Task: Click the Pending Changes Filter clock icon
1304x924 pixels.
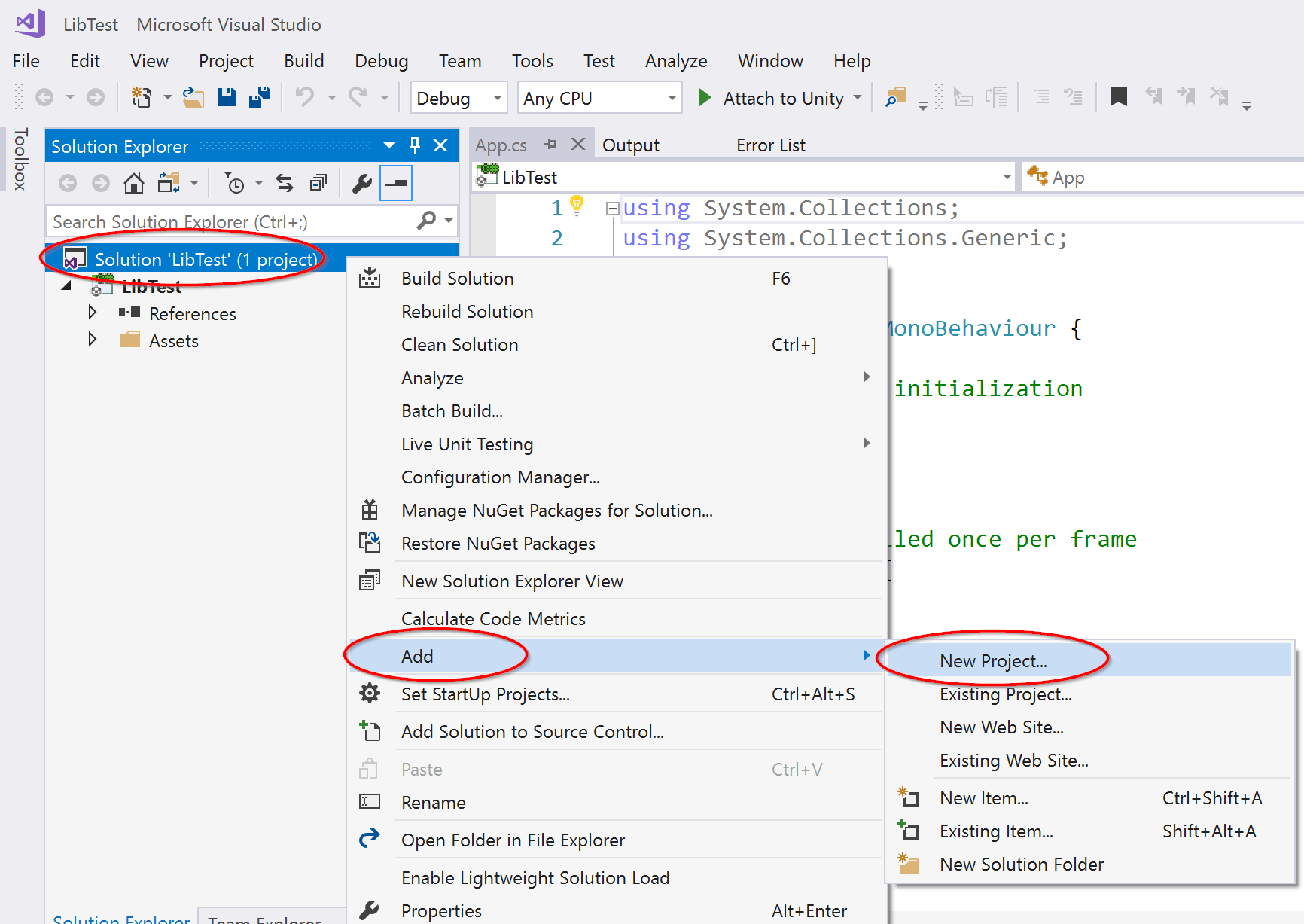Action: (x=235, y=183)
